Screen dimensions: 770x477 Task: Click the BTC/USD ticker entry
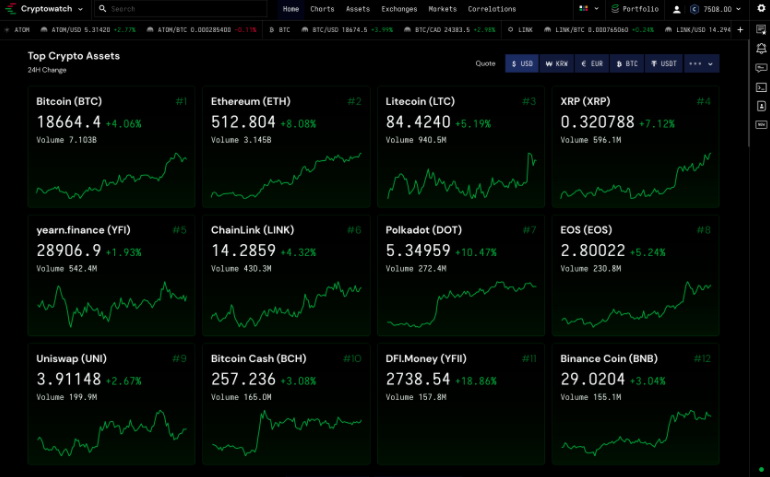click(347, 29)
